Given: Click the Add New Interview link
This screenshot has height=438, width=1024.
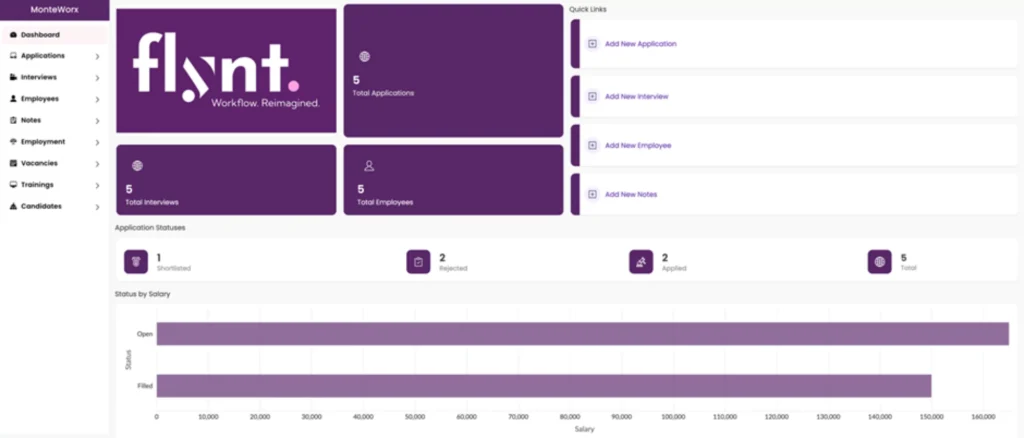Looking at the screenshot, I should click(636, 96).
